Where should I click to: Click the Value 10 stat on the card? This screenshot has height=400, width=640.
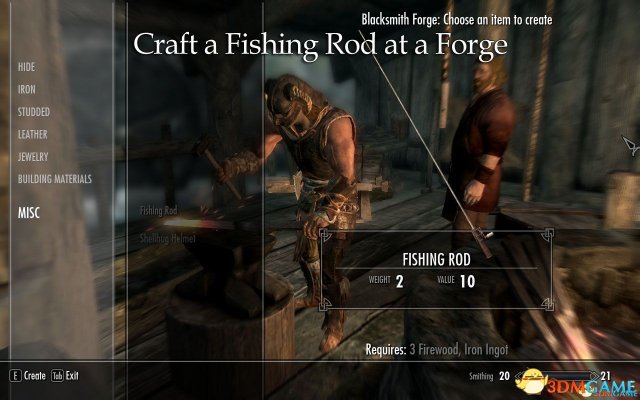(x=456, y=281)
